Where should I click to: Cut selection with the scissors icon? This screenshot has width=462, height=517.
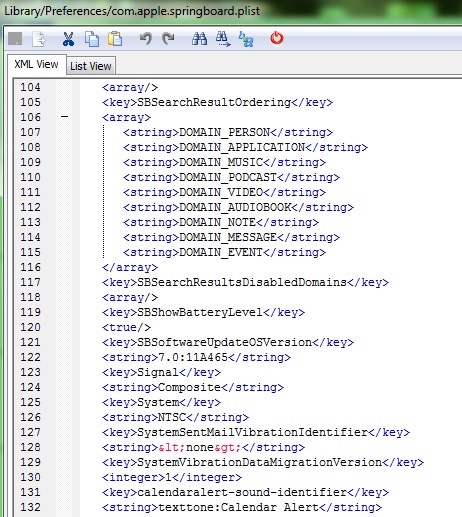68,39
